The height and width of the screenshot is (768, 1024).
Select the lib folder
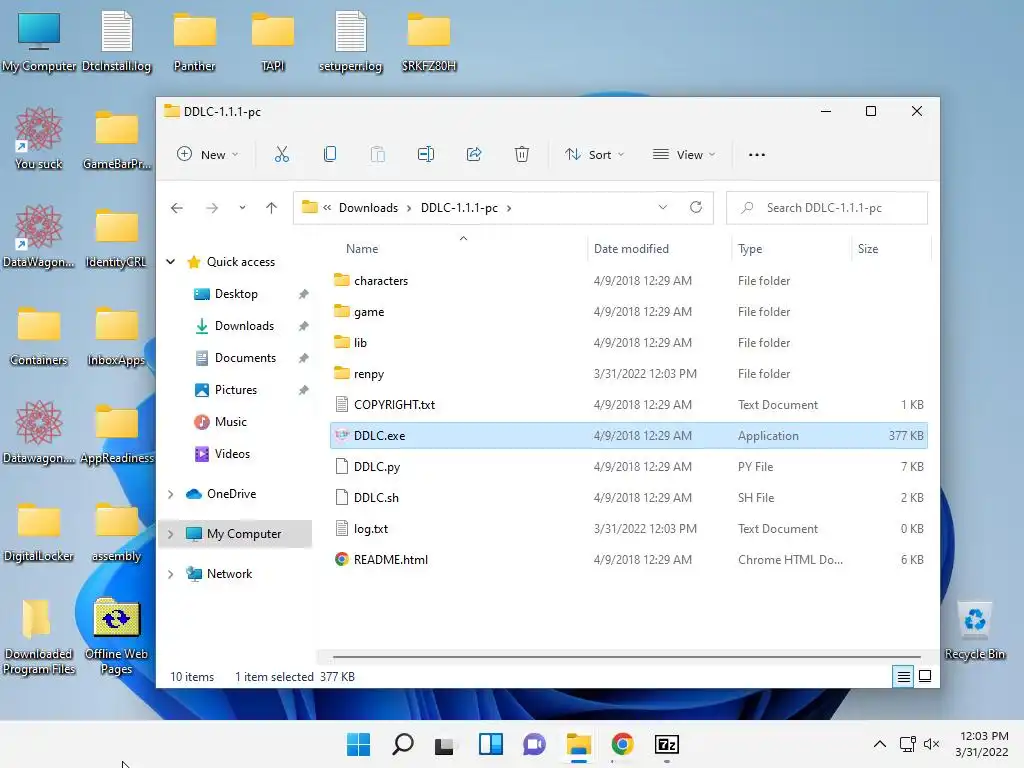(x=628, y=343)
